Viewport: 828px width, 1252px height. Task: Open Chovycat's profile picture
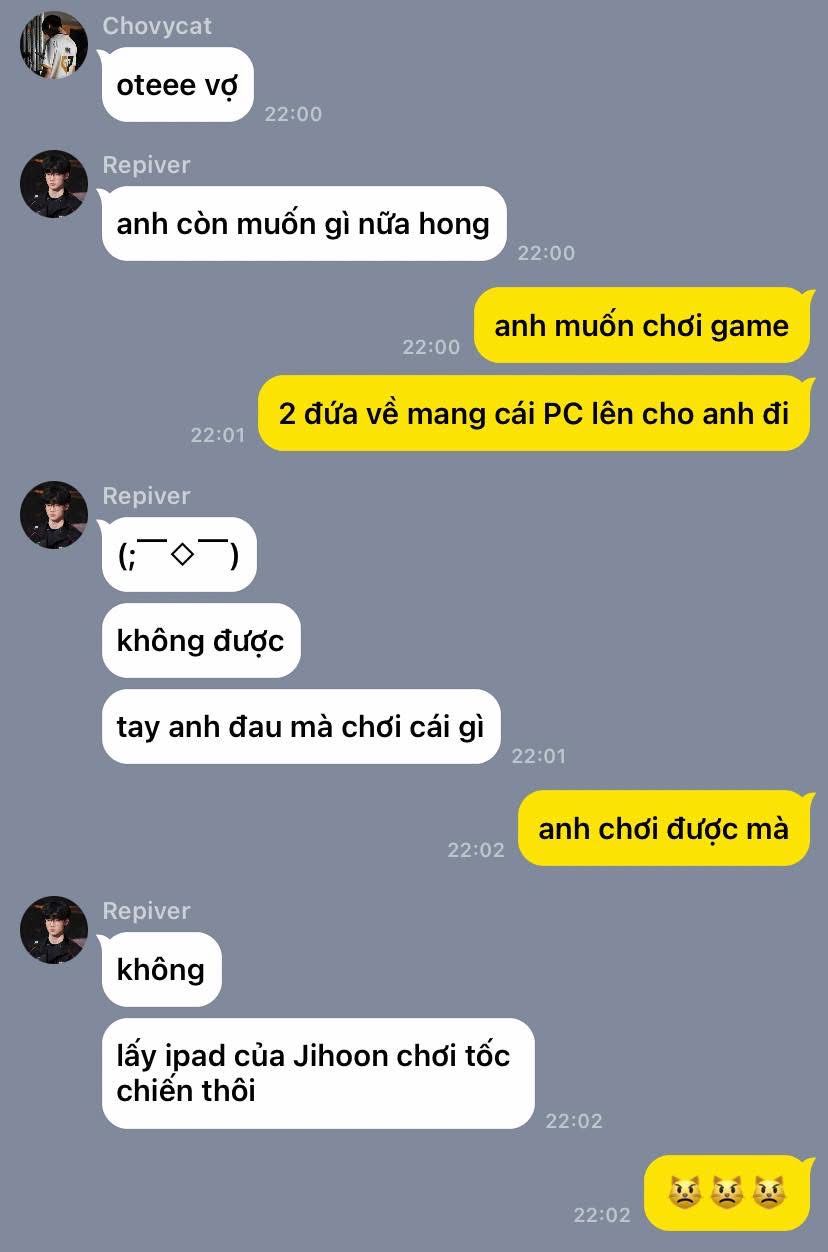coord(54,45)
